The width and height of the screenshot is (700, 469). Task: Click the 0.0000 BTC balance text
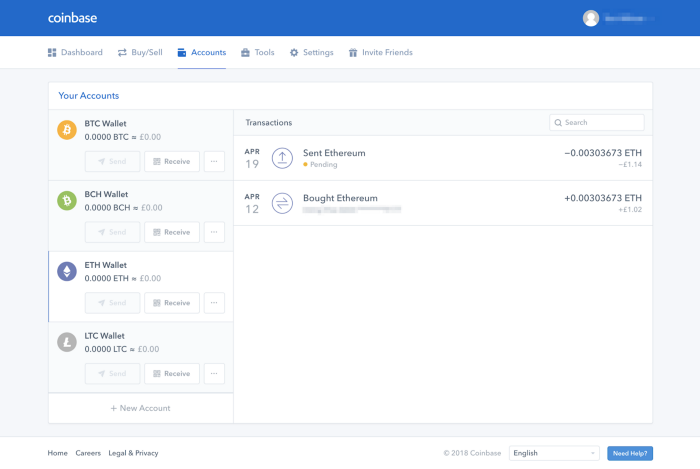pyautogui.click(x=106, y=137)
